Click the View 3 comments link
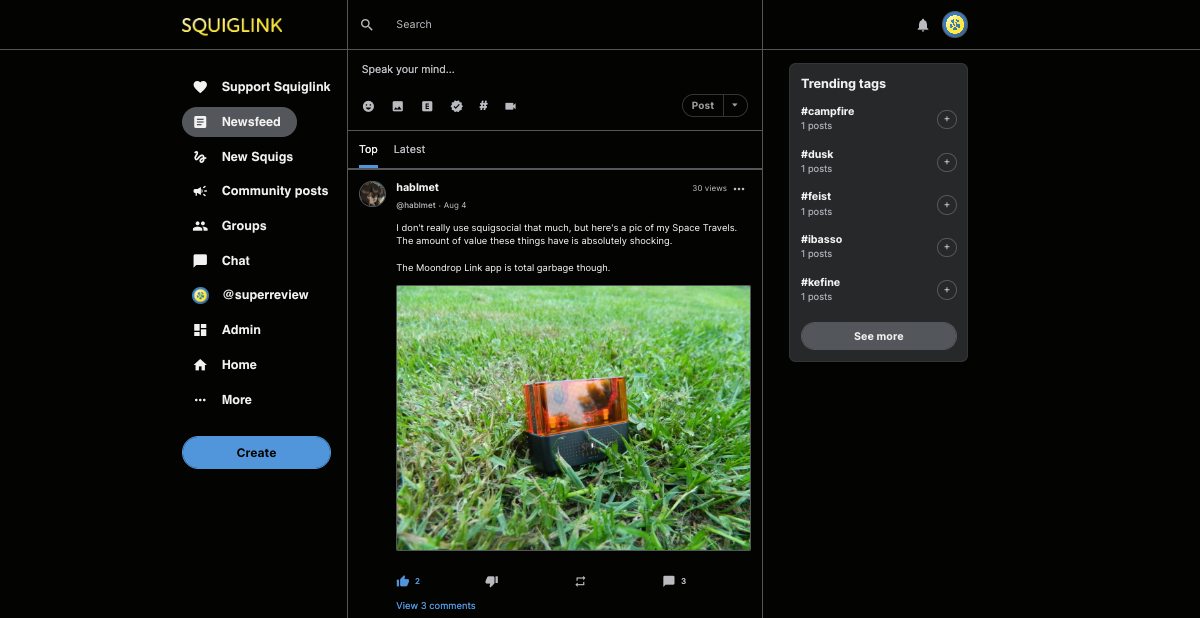1200x618 pixels. (x=436, y=606)
